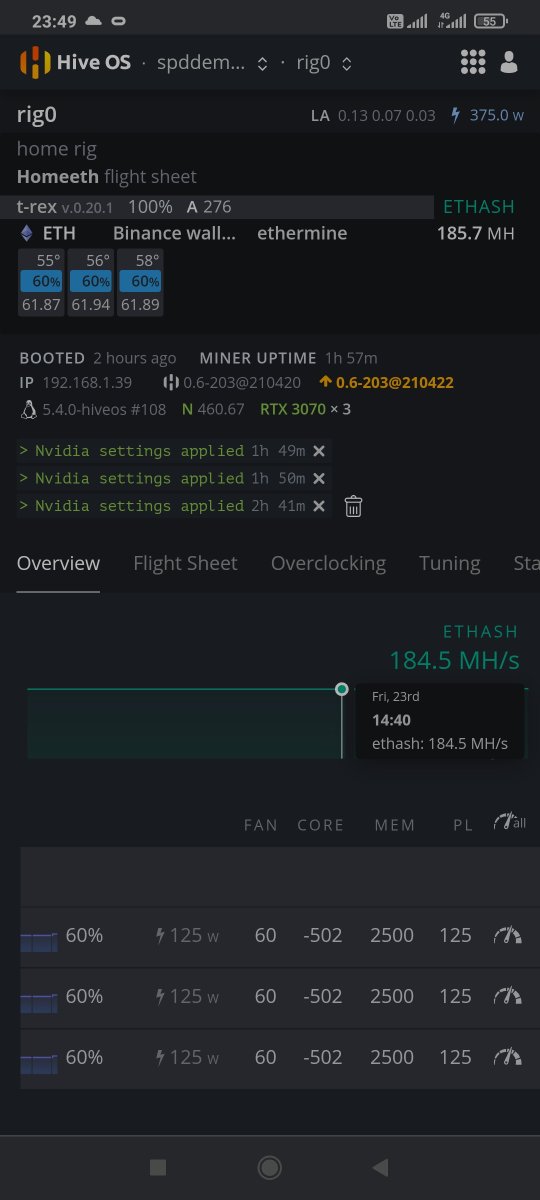This screenshot has width=540, height=1200.
Task: Open the apps grid menu icon
Action: (x=473, y=62)
